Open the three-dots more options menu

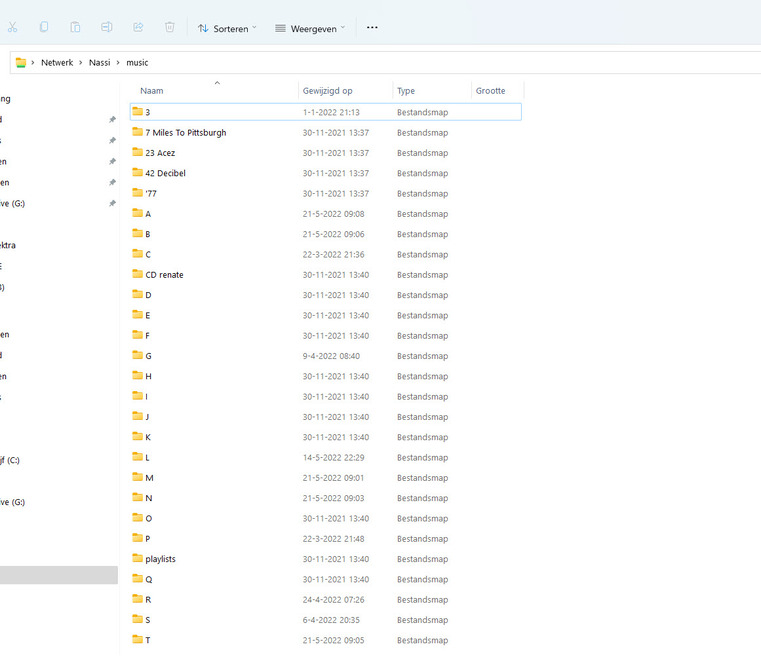(x=372, y=28)
